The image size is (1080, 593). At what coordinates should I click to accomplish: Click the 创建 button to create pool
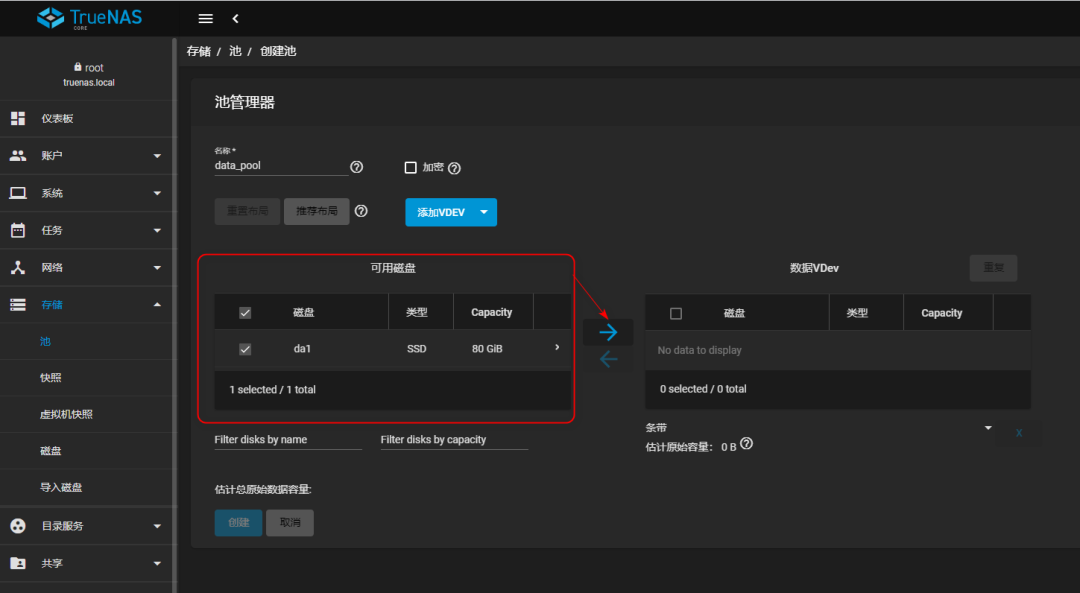238,522
